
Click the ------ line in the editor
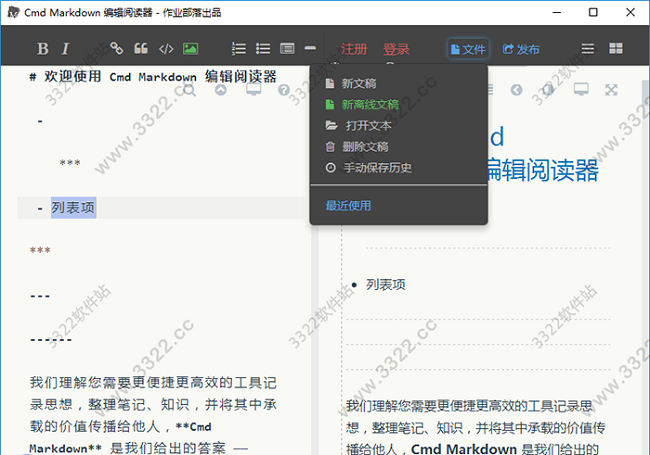tap(51, 340)
